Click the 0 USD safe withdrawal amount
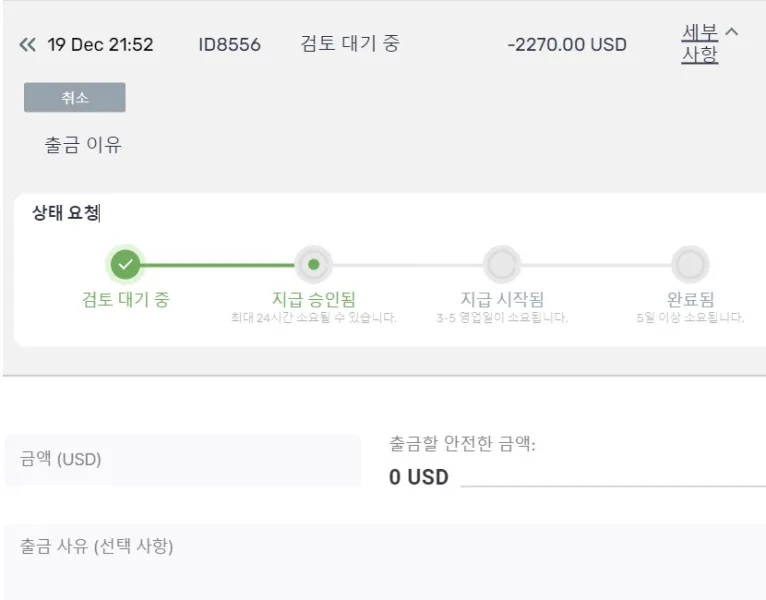The height and width of the screenshot is (600, 766). click(418, 477)
